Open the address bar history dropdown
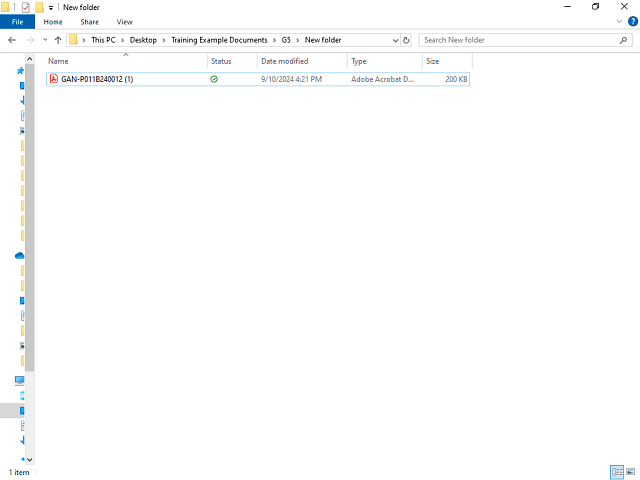The height and width of the screenshot is (480, 640). click(395, 40)
